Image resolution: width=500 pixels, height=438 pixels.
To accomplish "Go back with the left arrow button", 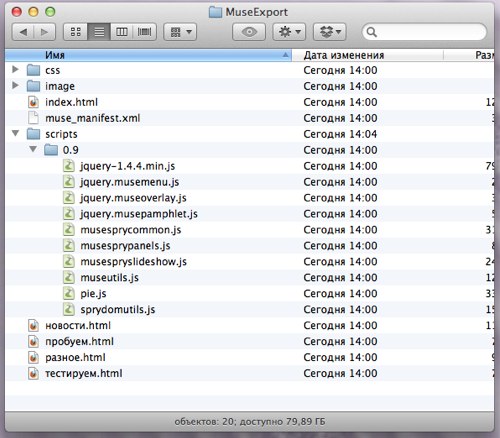I will click(x=23, y=32).
